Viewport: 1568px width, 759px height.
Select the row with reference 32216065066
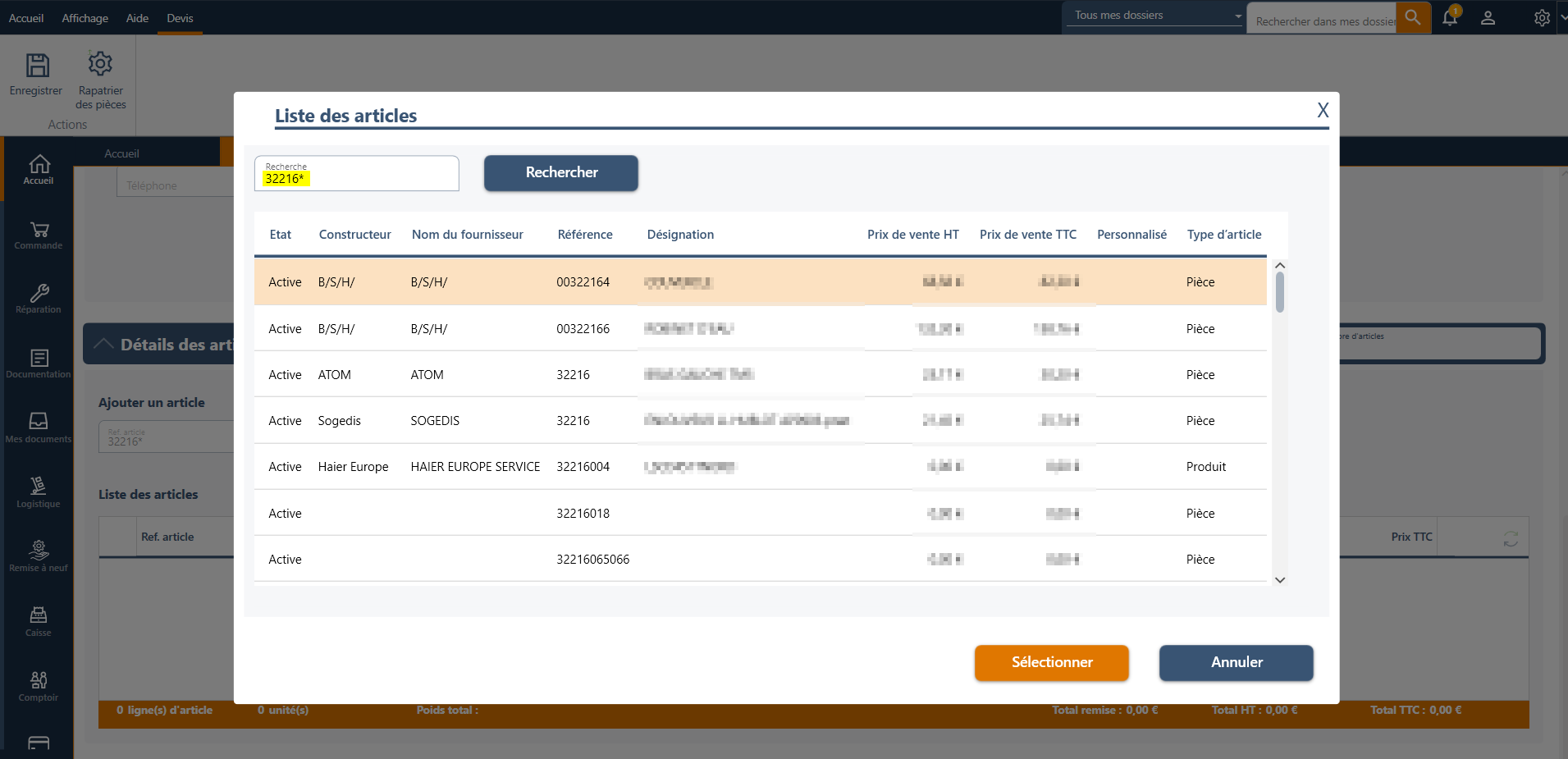pos(761,559)
